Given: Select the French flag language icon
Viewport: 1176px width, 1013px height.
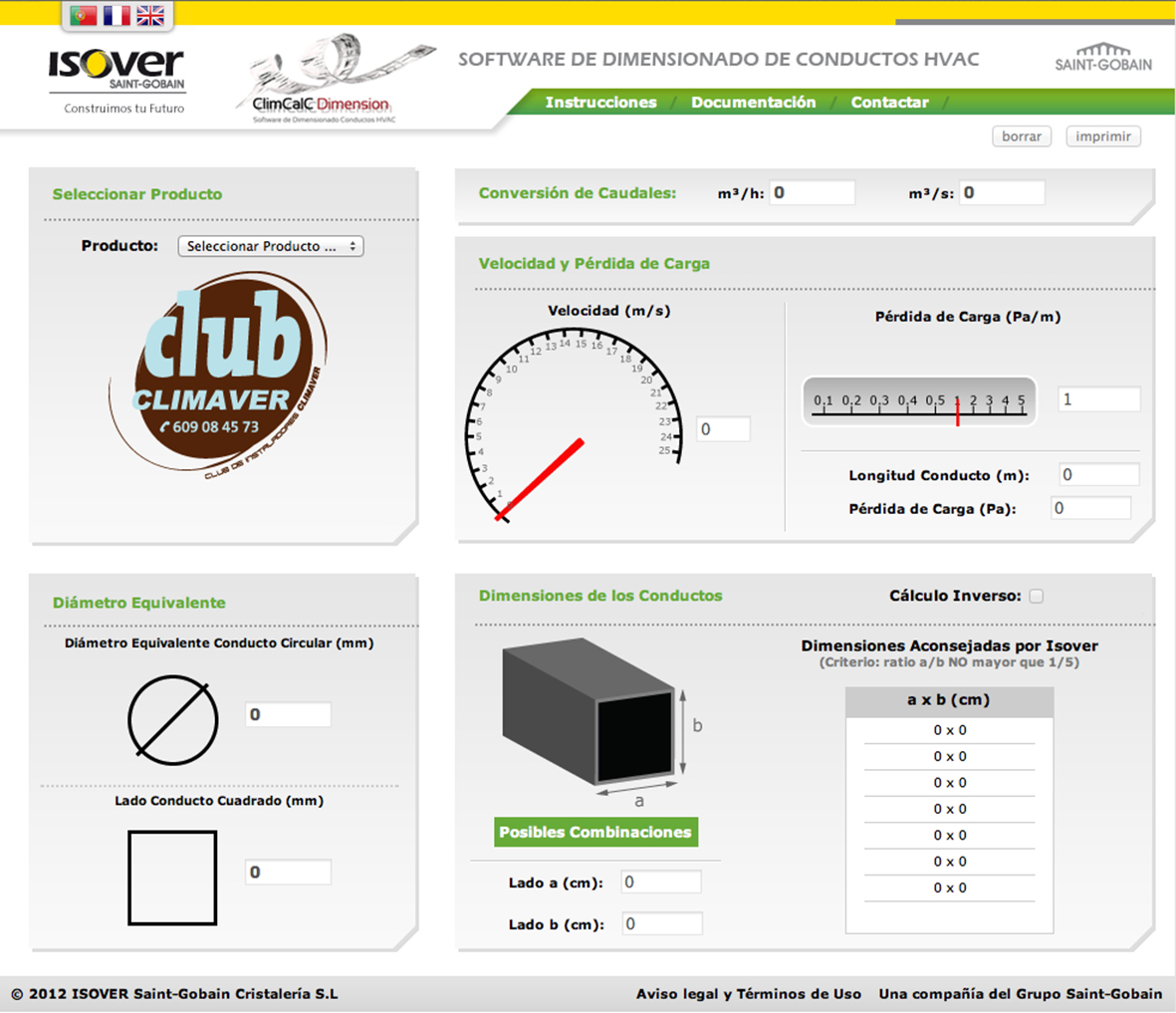Looking at the screenshot, I should click(x=118, y=15).
